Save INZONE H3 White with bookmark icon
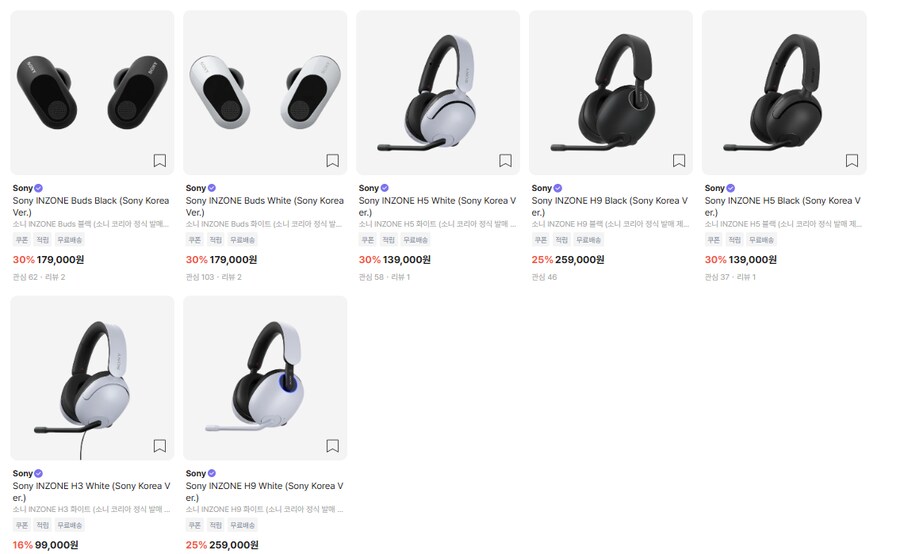The image size is (900, 554). pyautogui.click(x=160, y=445)
